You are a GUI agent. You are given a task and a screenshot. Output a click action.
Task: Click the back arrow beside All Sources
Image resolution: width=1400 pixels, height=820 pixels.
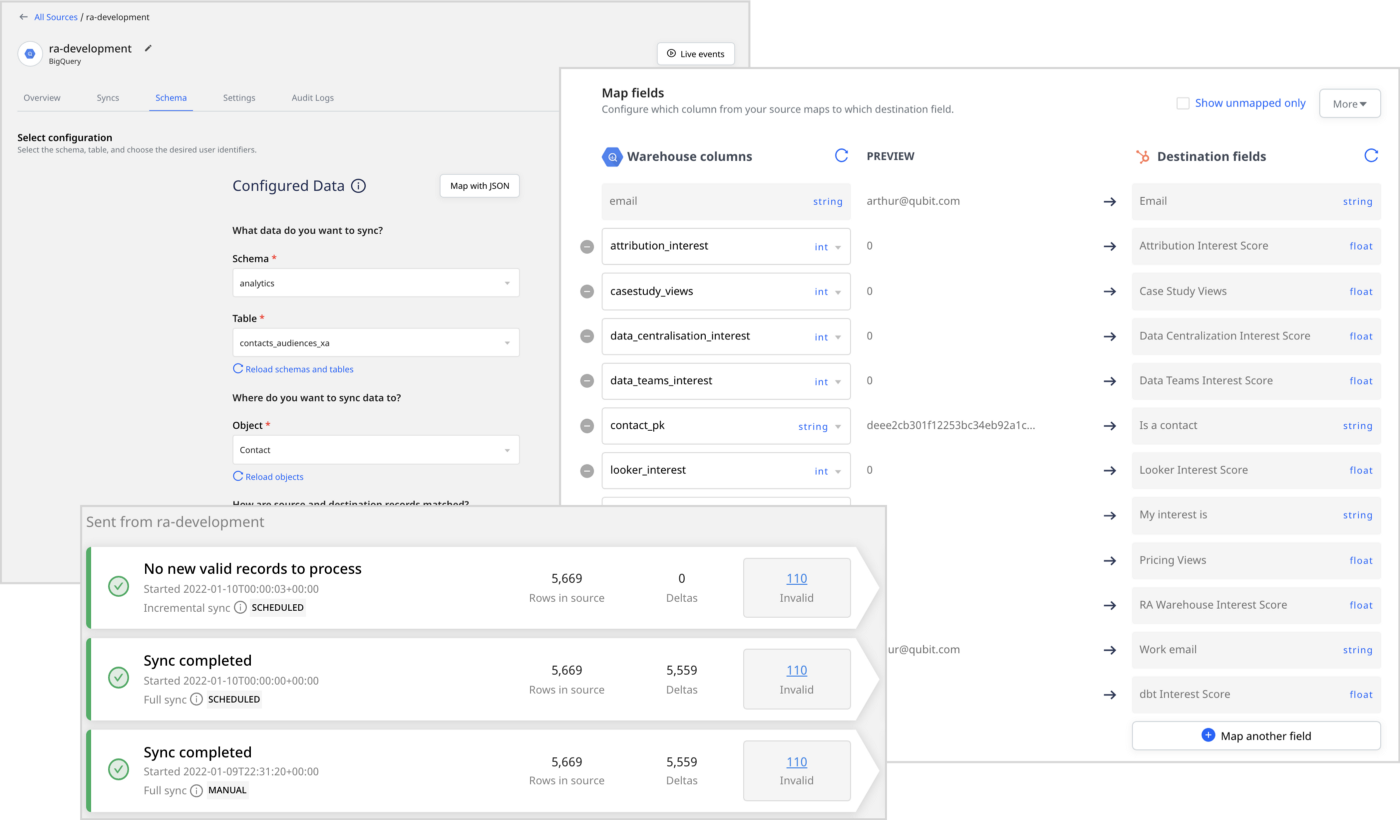click(23, 17)
